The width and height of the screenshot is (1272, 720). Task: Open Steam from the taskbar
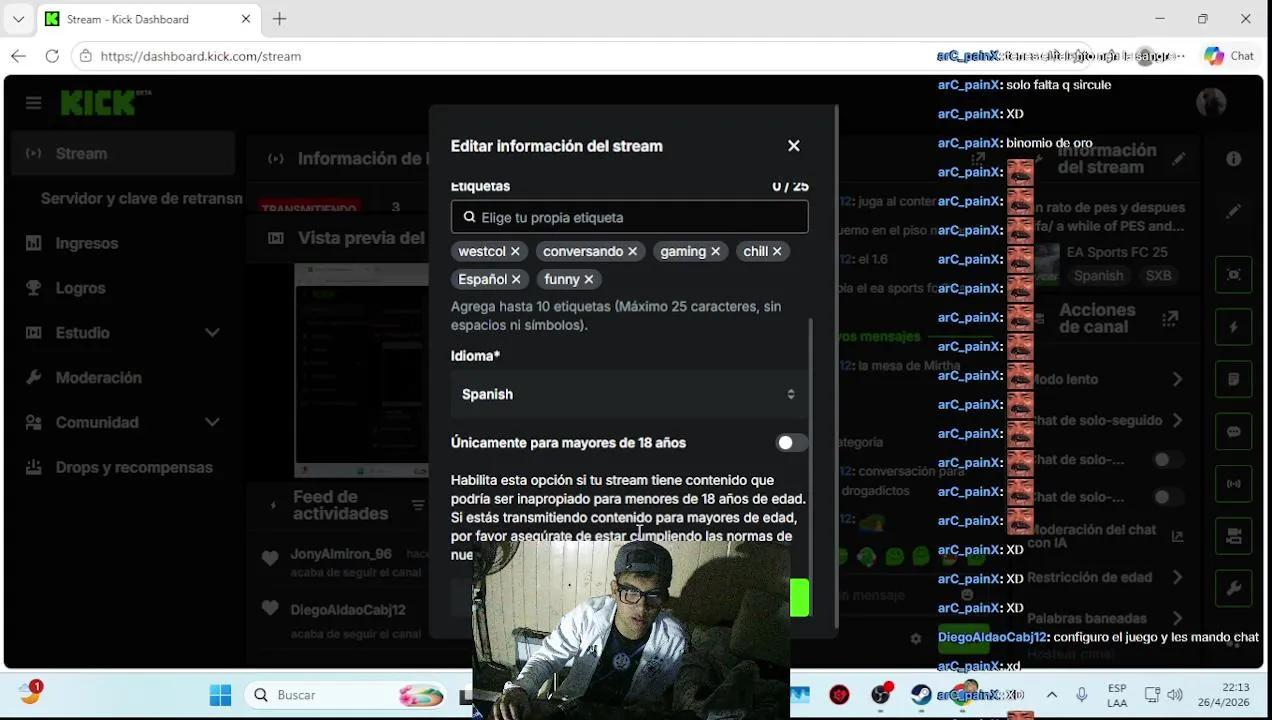click(x=921, y=695)
